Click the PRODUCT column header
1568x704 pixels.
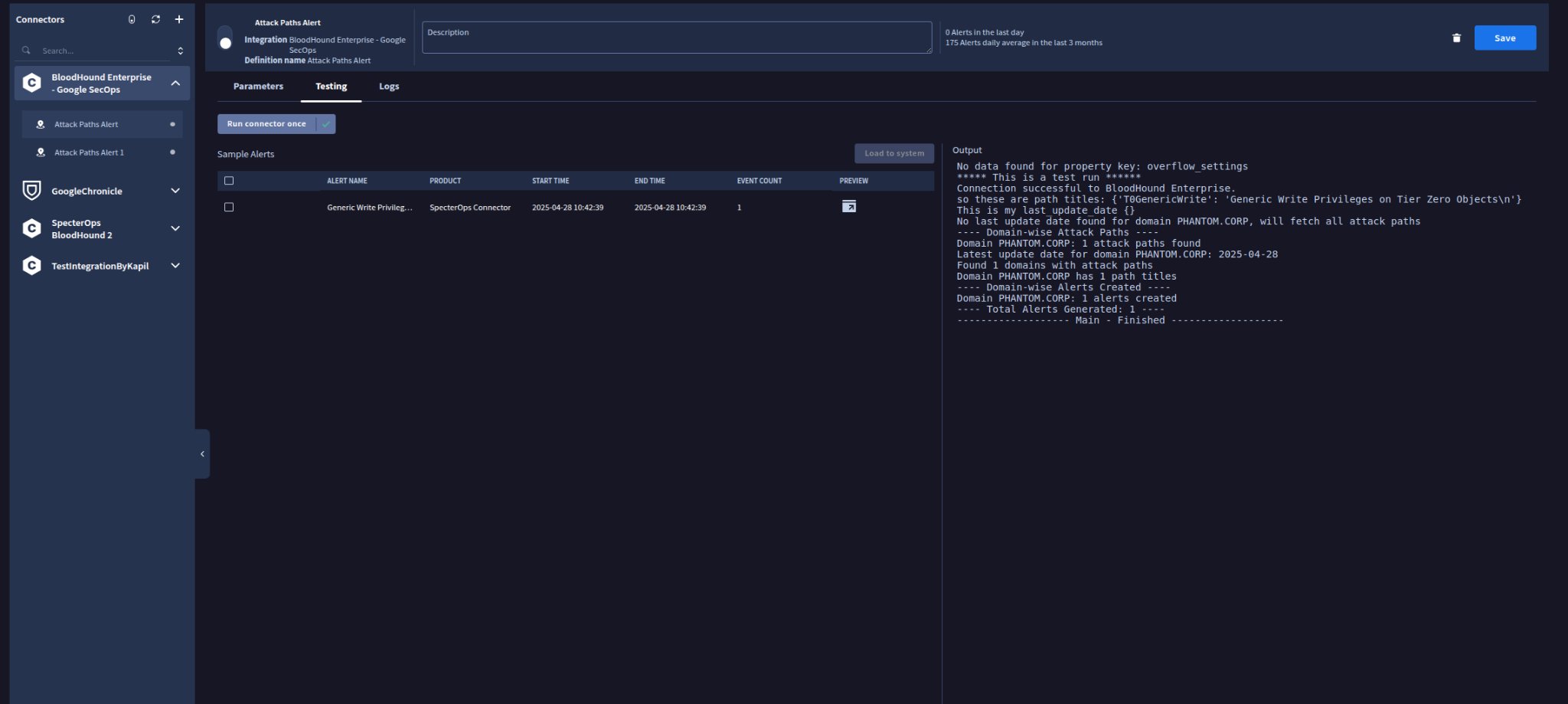pyautogui.click(x=445, y=181)
